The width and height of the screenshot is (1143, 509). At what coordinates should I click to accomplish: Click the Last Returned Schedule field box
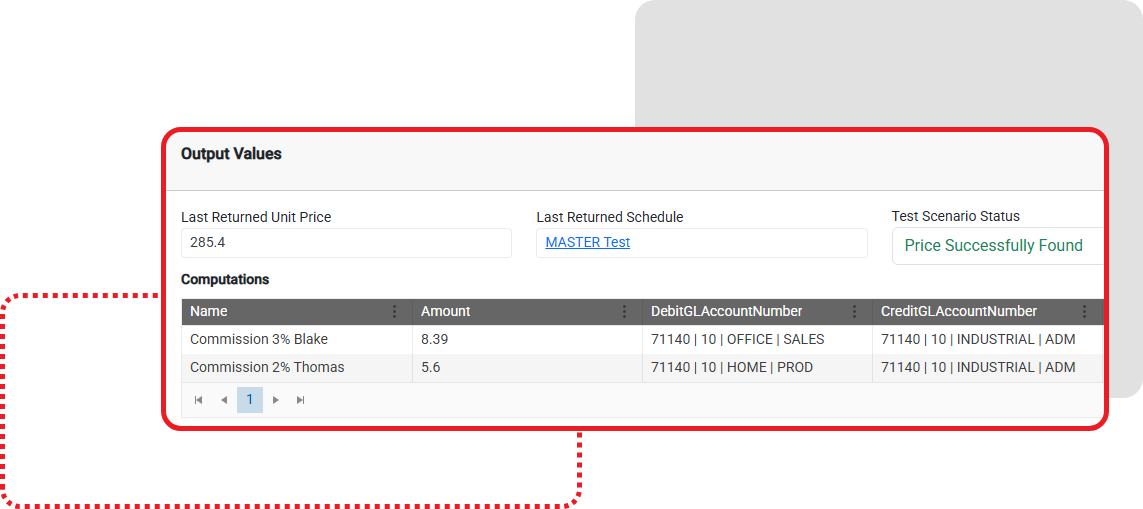click(x=750, y=243)
